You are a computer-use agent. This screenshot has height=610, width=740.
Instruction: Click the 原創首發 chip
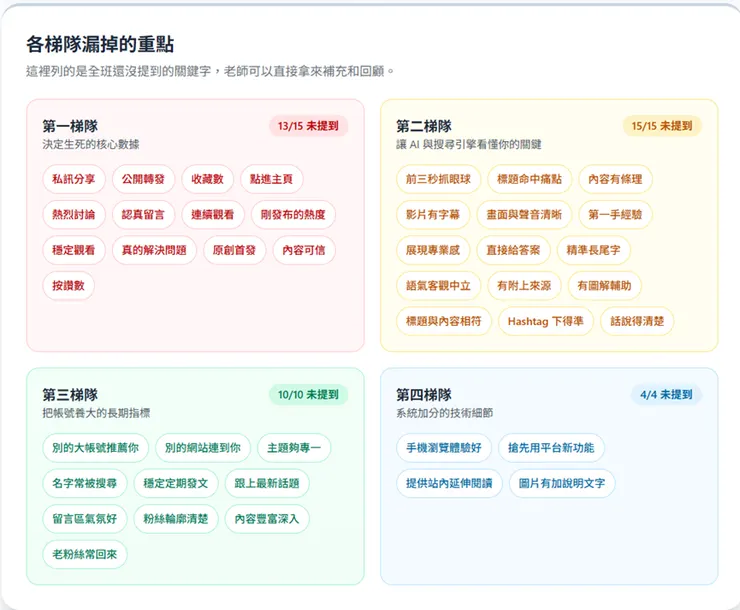(x=234, y=250)
